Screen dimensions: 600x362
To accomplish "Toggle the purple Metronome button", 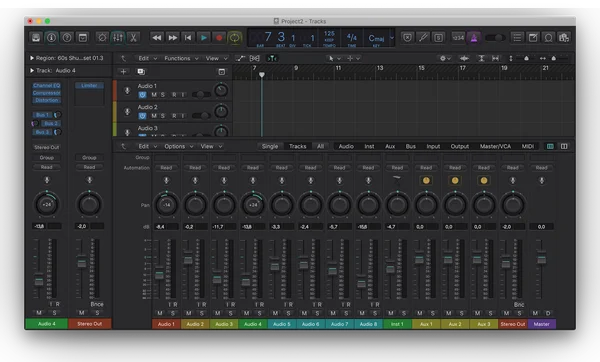I will (474, 38).
